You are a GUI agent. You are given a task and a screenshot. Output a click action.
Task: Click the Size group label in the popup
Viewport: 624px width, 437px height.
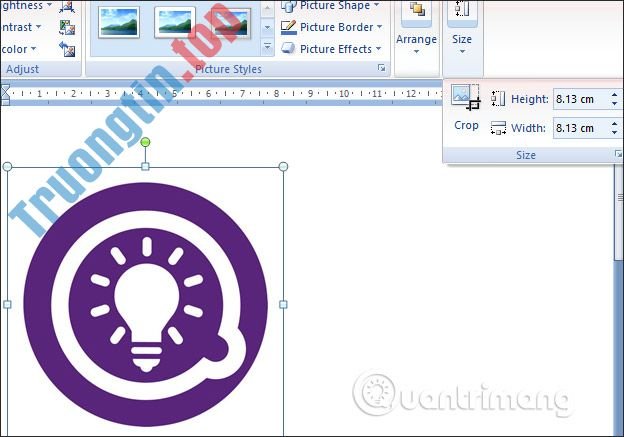tap(526, 155)
